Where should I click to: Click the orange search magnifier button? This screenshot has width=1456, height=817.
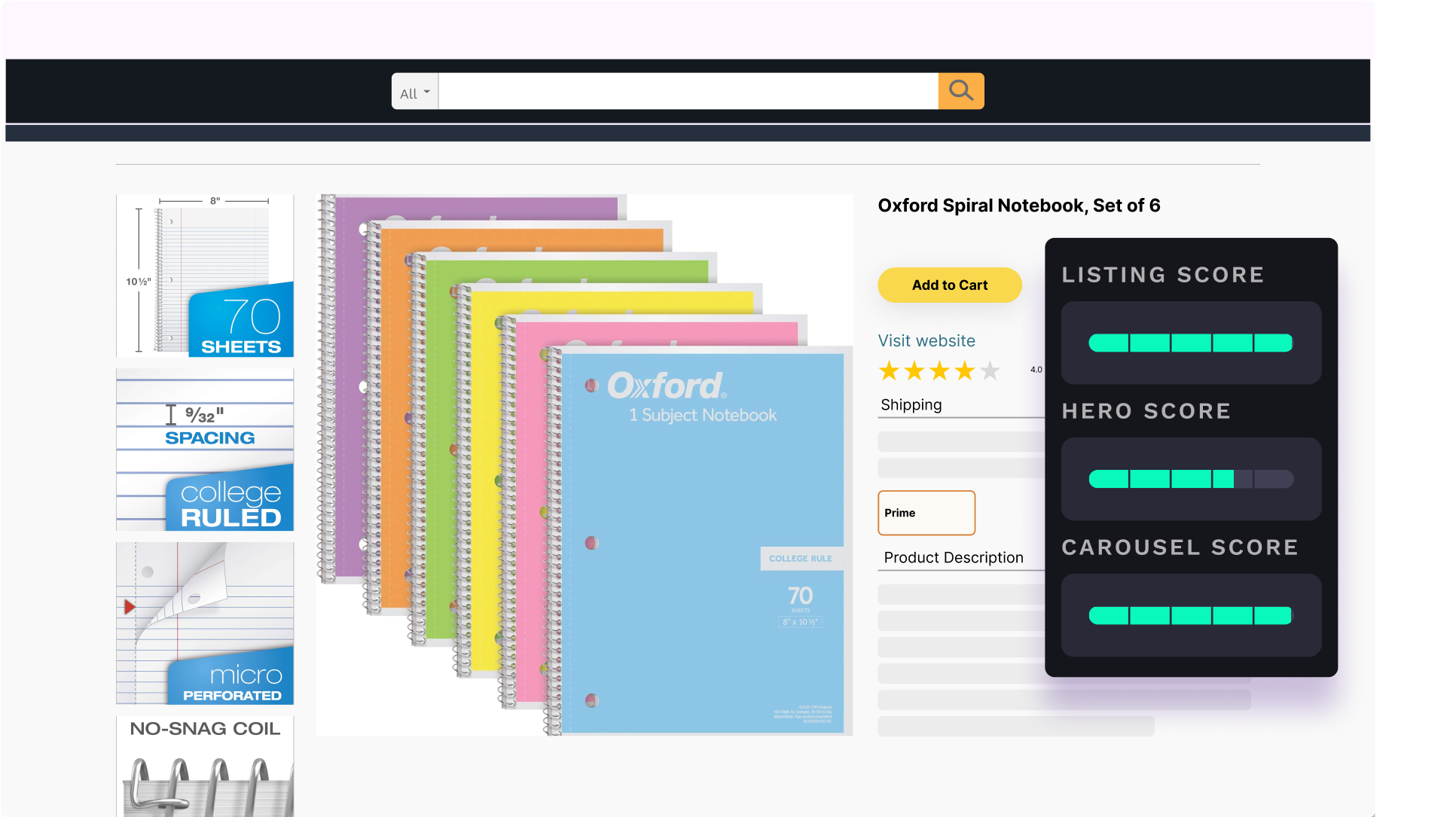960,91
